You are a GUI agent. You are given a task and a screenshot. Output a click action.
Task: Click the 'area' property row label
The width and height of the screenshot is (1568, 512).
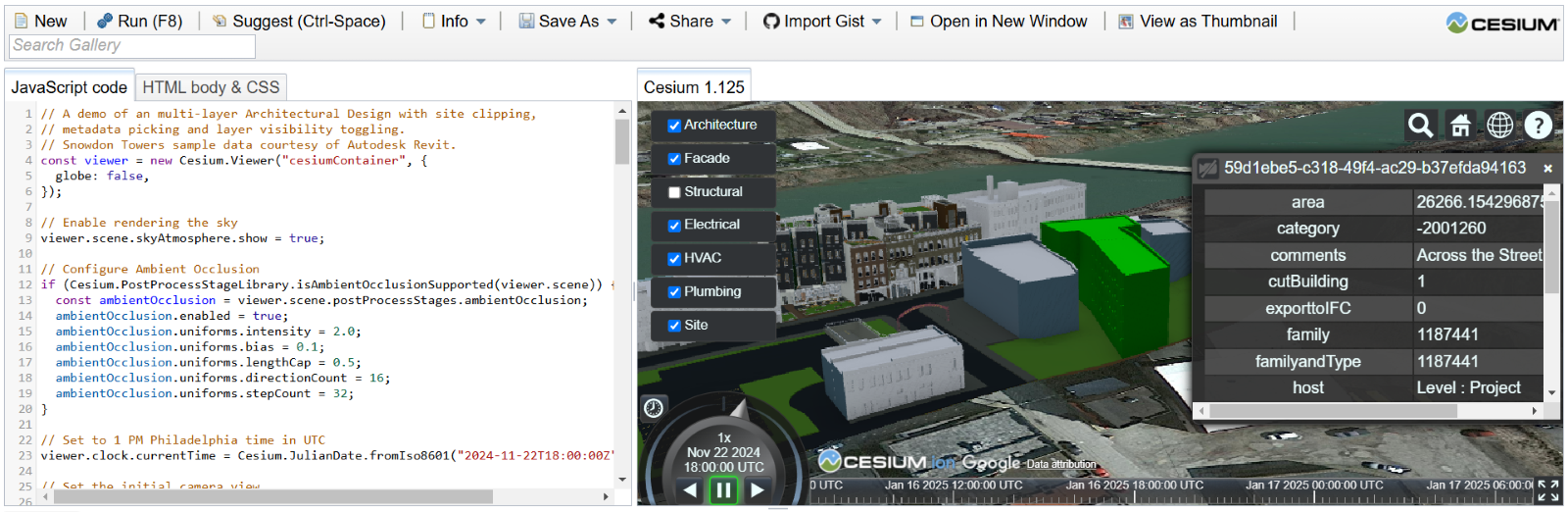(x=1307, y=202)
